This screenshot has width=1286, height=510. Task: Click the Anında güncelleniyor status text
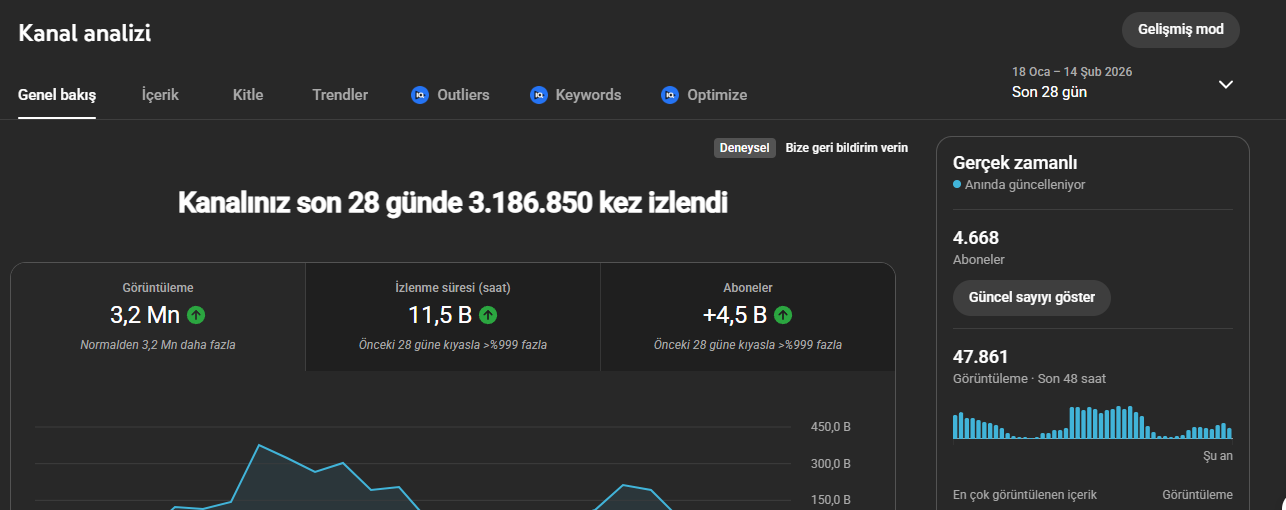pos(1025,185)
